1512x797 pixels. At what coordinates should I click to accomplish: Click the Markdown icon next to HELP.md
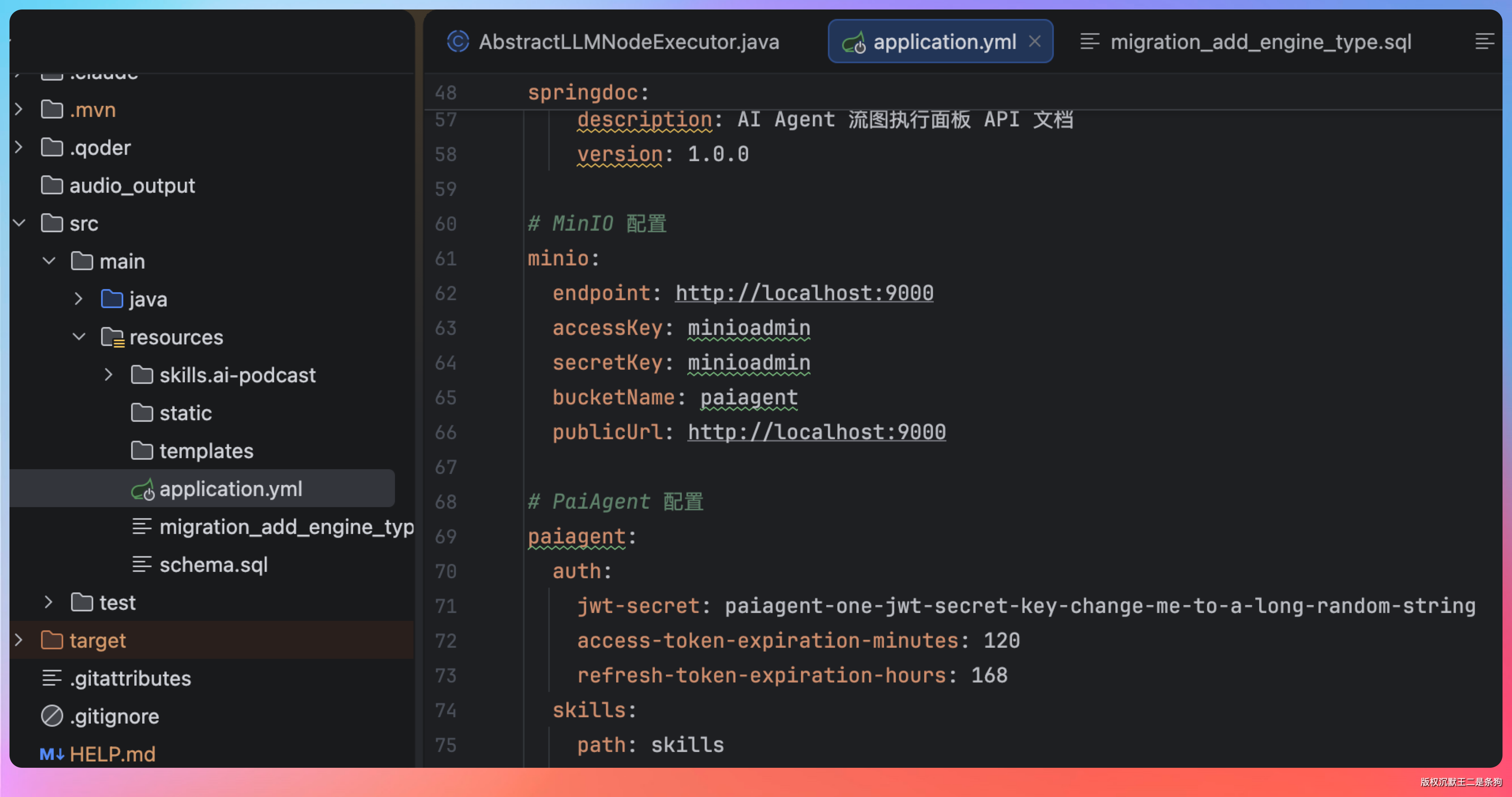tap(52, 754)
